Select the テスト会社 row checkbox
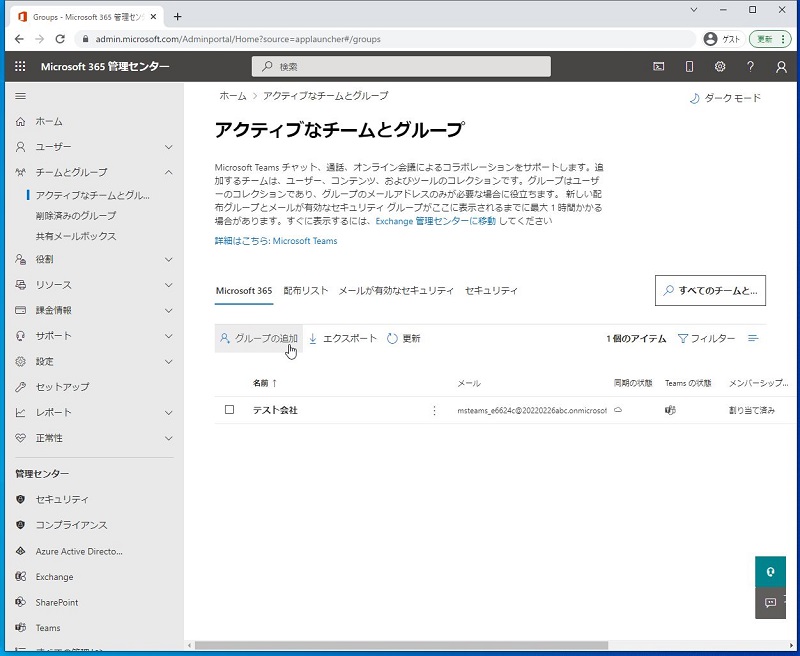This screenshot has height=656, width=800. pyautogui.click(x=230, y=410)
